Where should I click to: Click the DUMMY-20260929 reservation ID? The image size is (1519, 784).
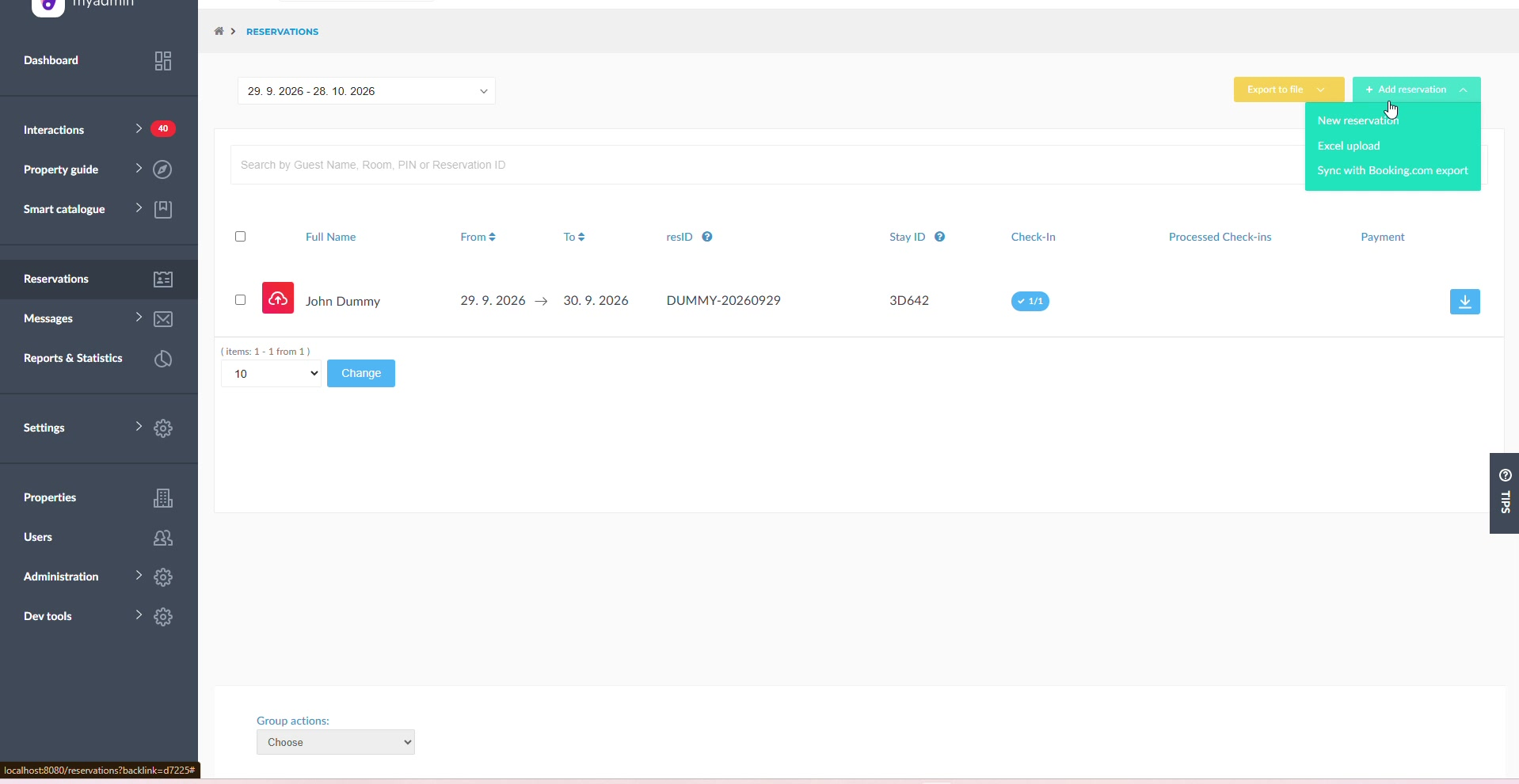(x=723, y=301)
